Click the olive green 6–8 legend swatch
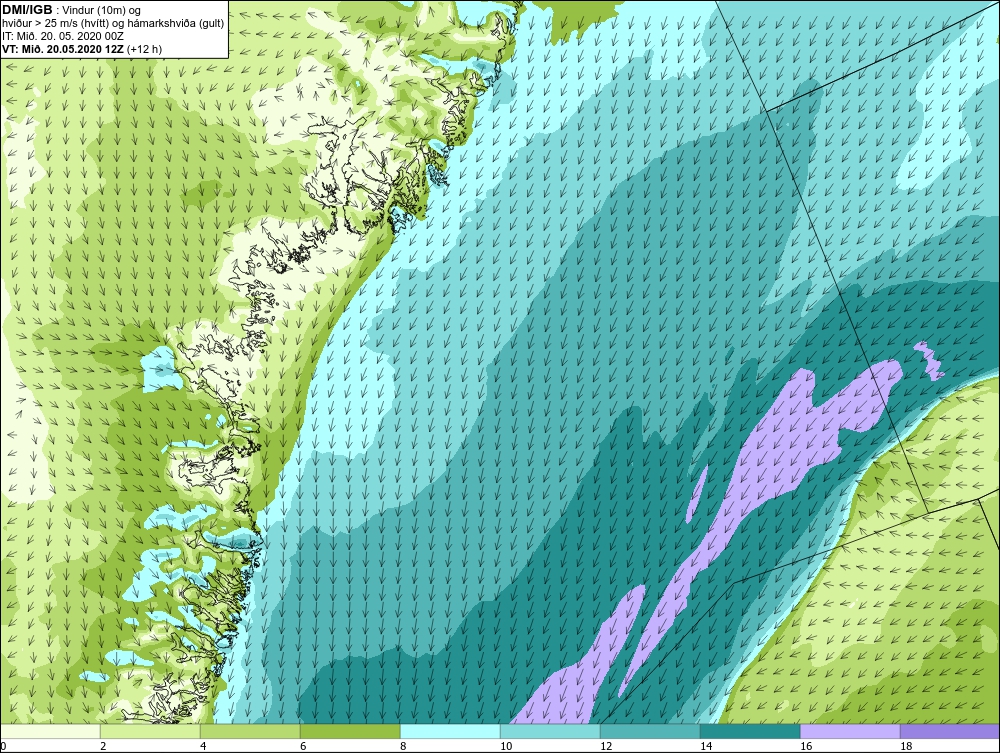The image size is (1000, 753). (x=350, y=731)
